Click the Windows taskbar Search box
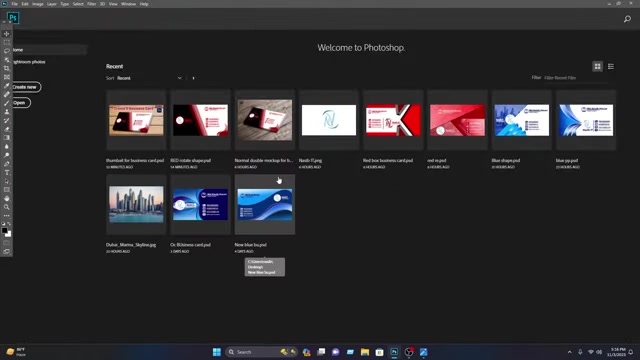The image size is (640, 360). [261, 352]
